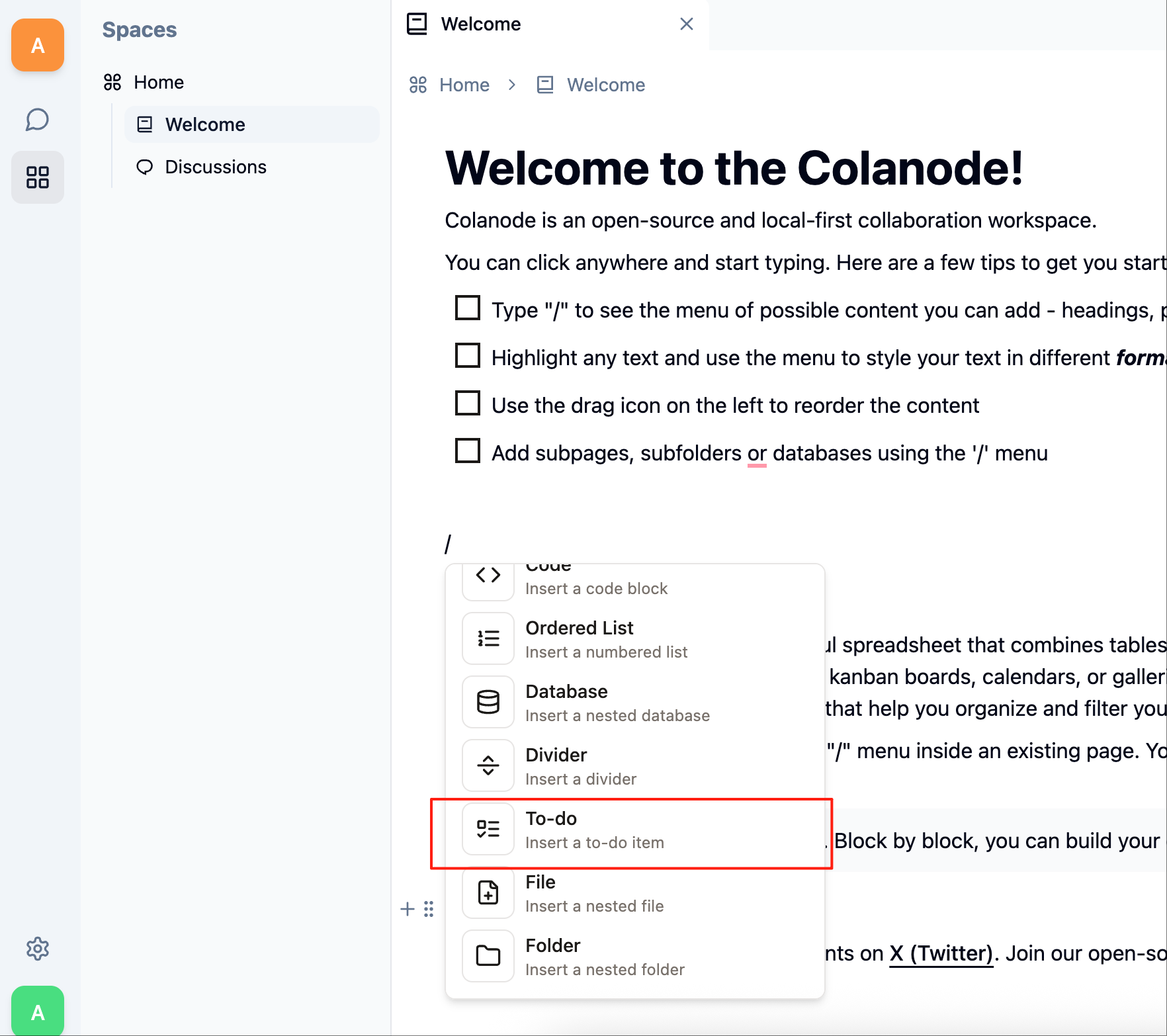1167x1036 pixels.
Task: Open the X (Twitter) link
Action: [x=941, y=953]
